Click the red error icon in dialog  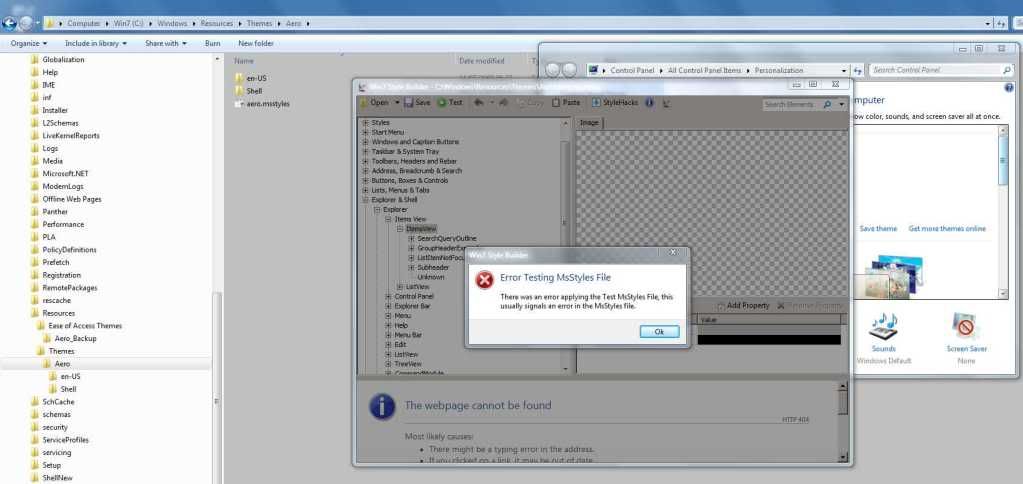pyautogui.click(x=484, y=280)
